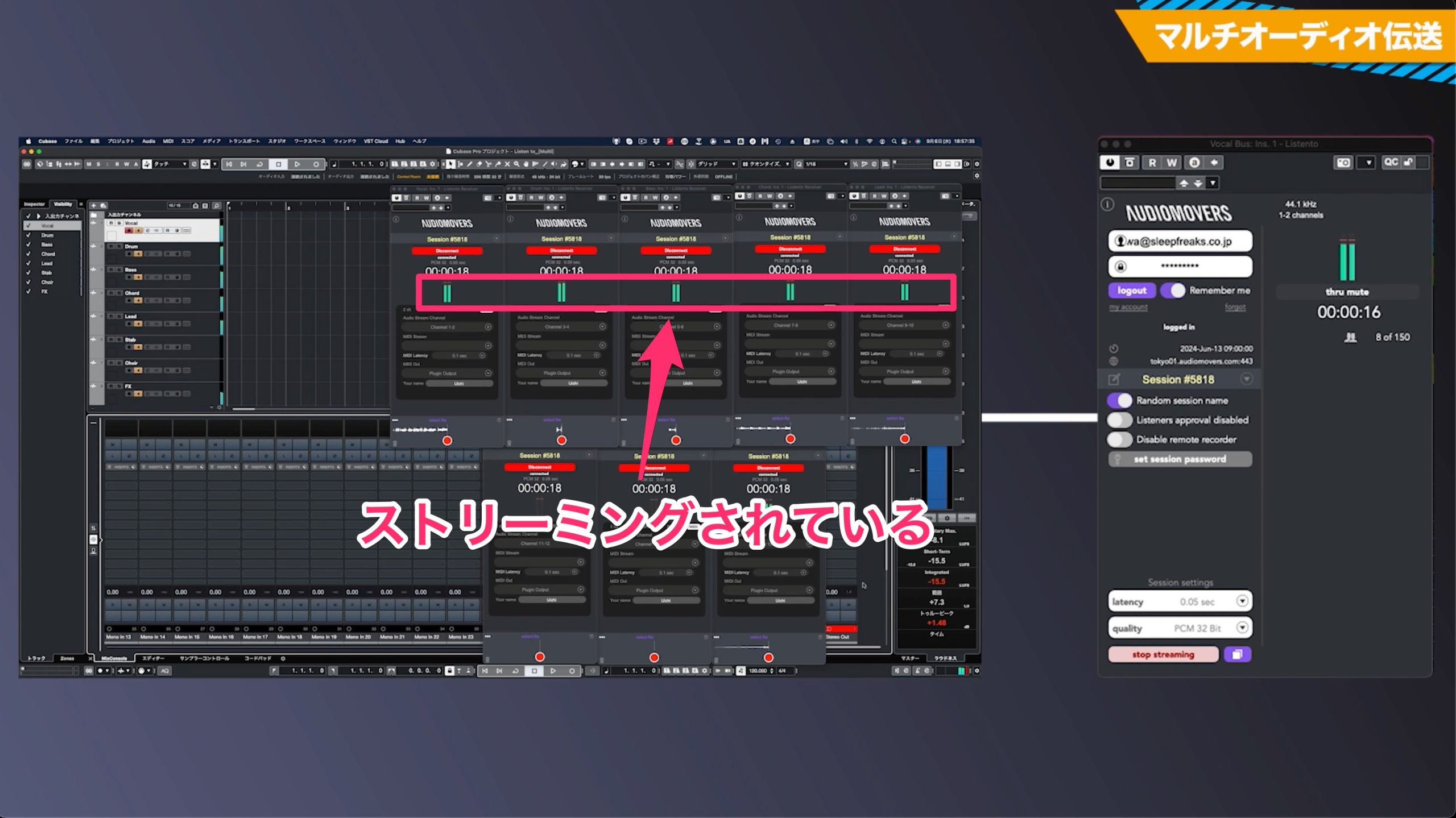Viewport: 1456px width, 818px height.
Task: Click the lock icon next to QC
Action: 1408,162
